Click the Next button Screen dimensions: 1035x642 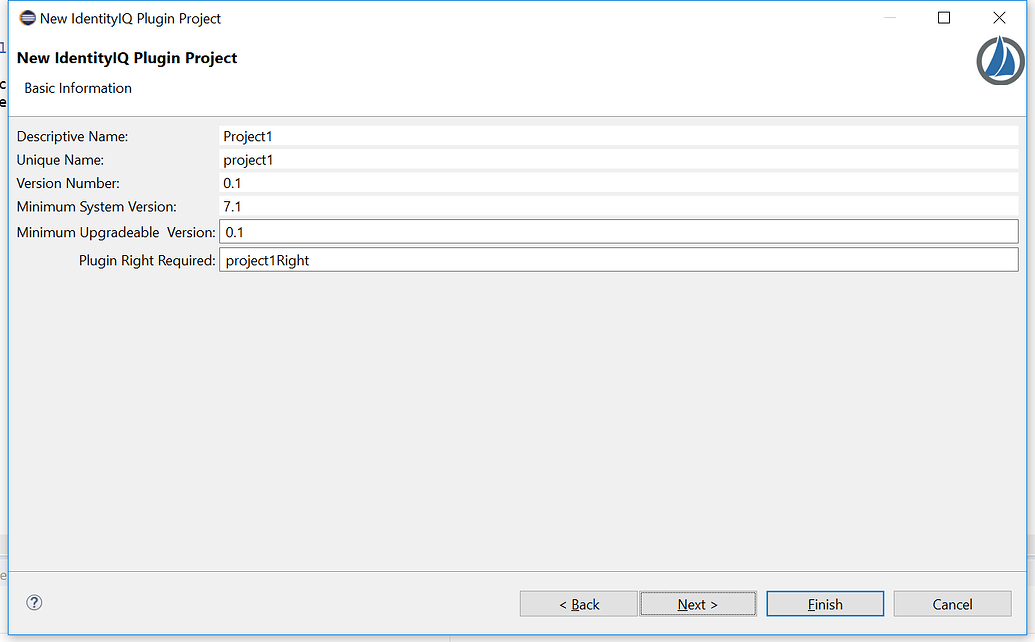698,603
